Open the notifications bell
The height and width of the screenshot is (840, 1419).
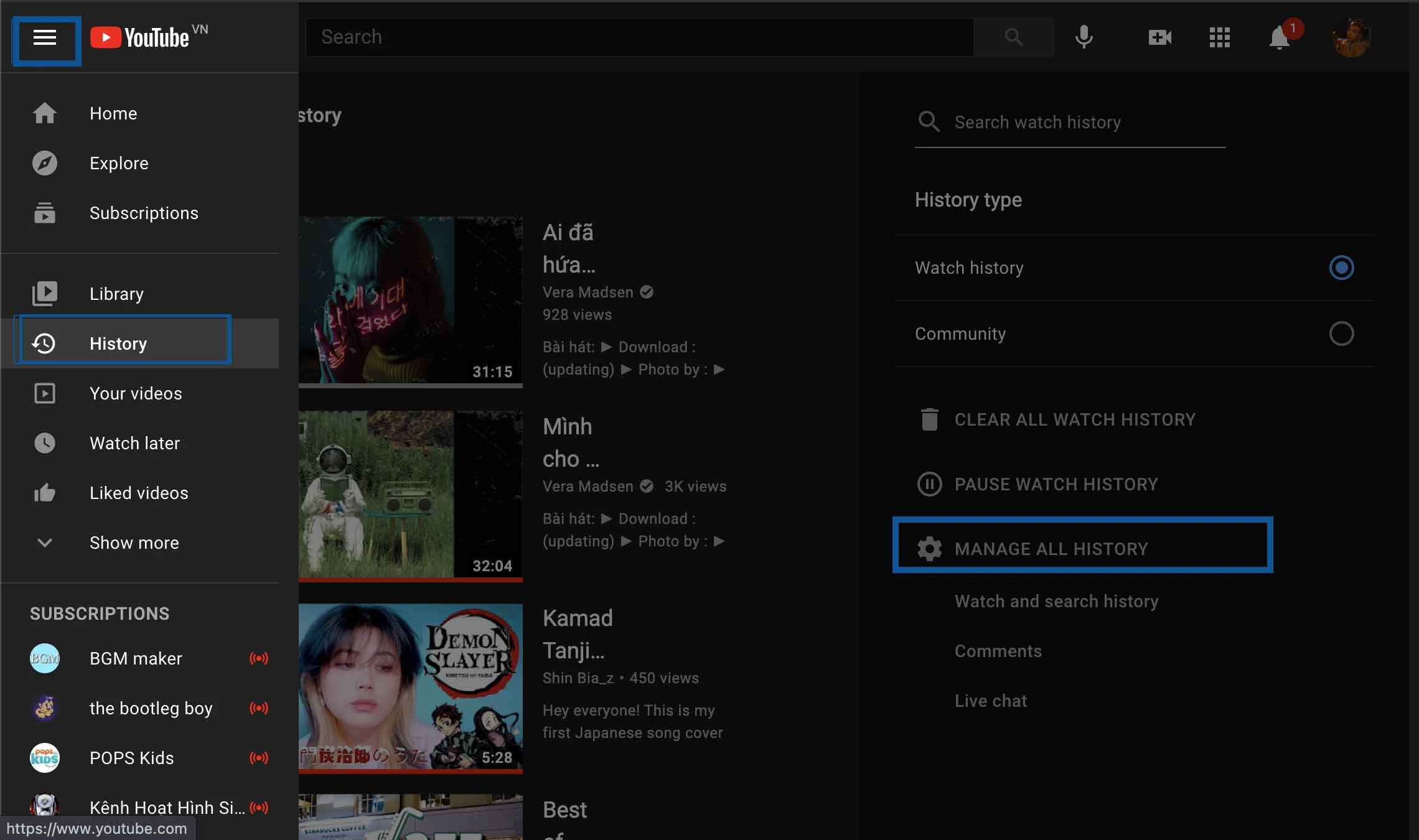1279,38
